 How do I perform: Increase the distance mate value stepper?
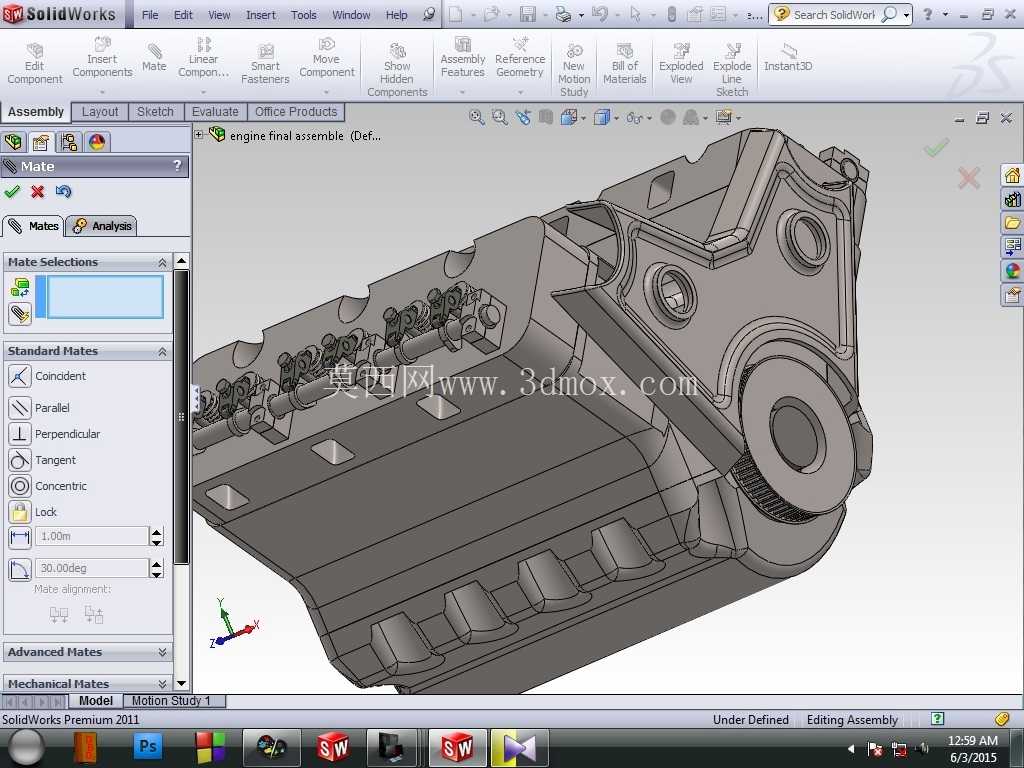156,532
